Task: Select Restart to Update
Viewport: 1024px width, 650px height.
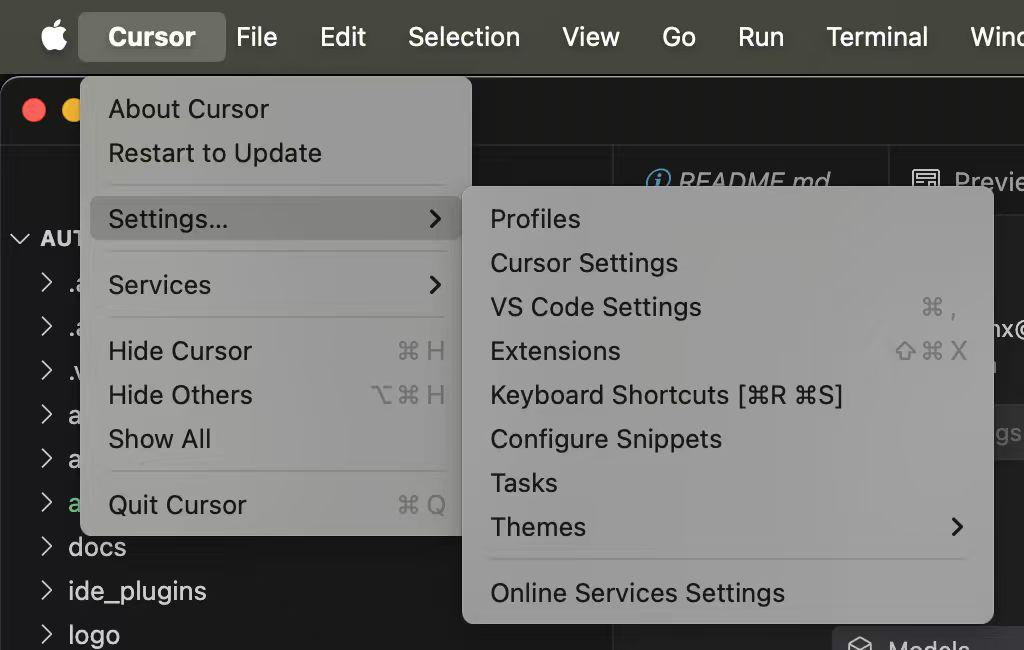Action: pyautogui.click(x=215, y=153)
